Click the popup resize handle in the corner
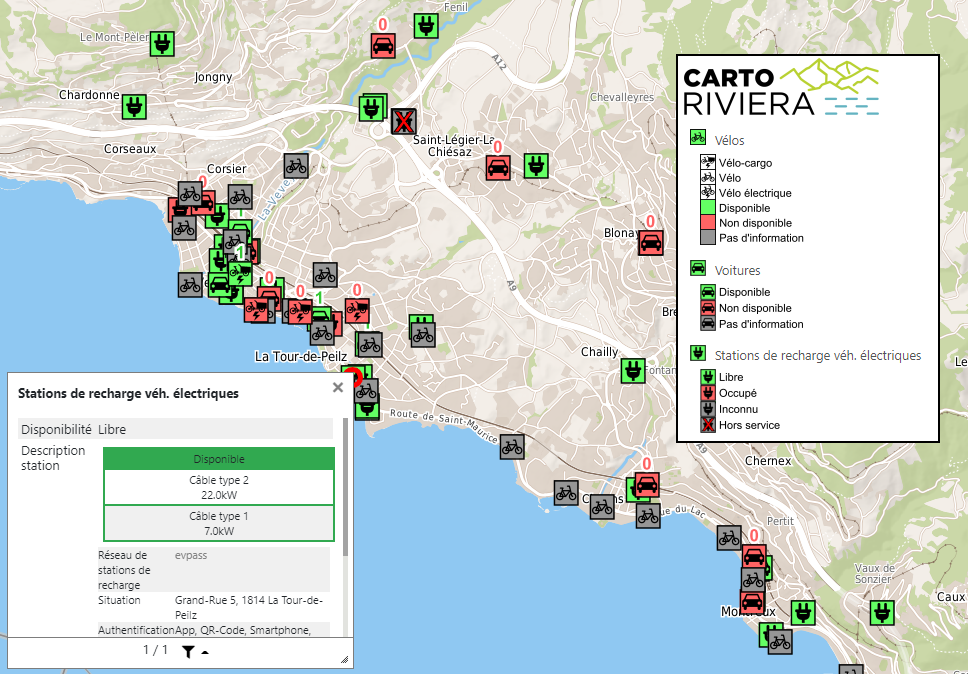Image resolution: width=968 pixels, height=674 pixels. coord(344,659)
